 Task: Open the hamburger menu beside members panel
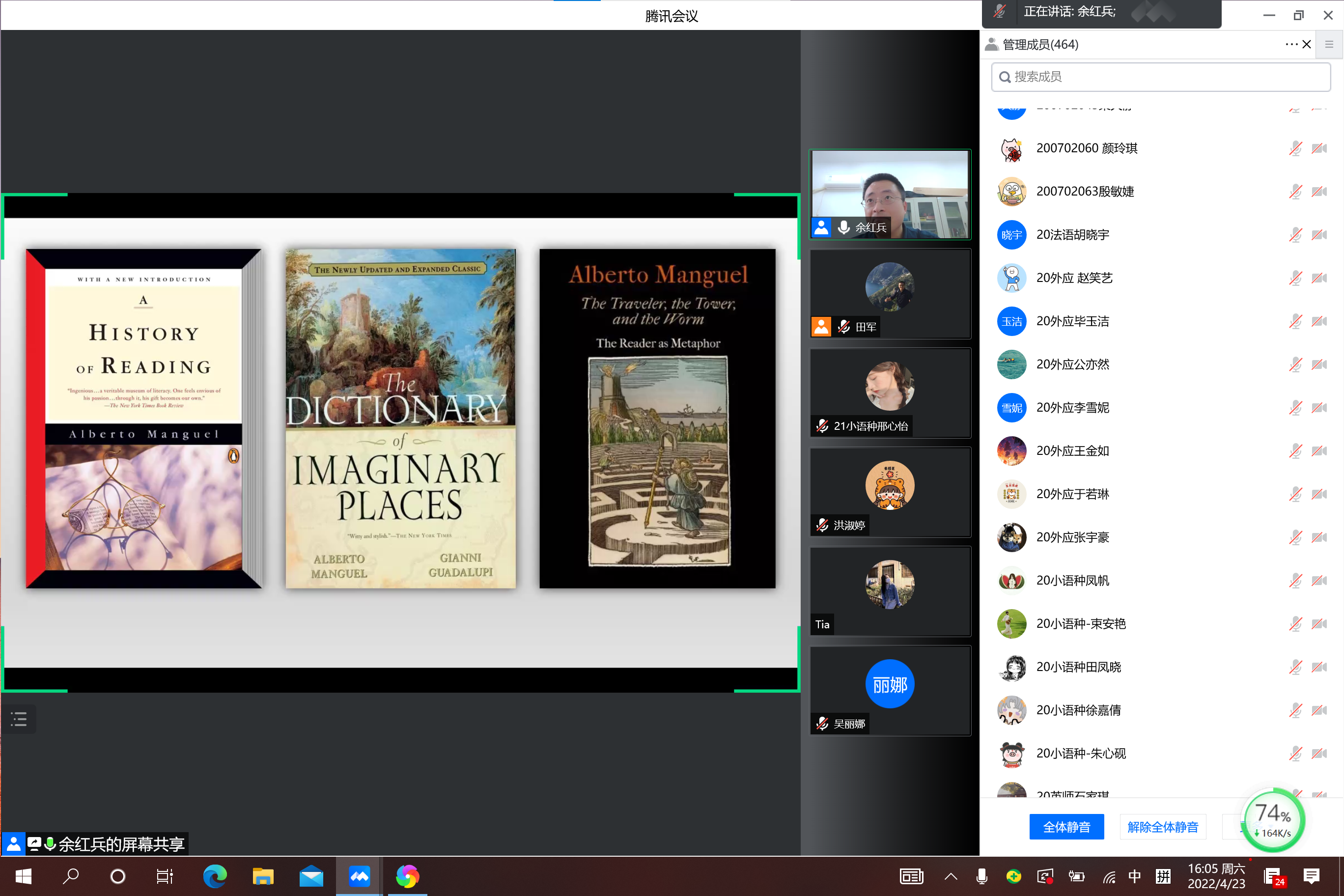tap(1329, 44)
